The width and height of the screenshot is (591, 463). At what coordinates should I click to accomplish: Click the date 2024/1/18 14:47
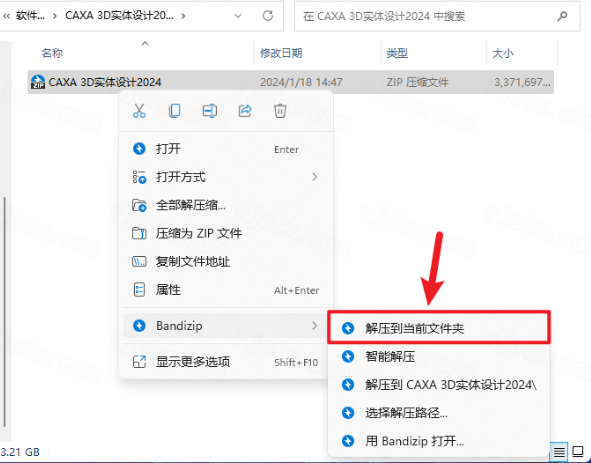point(301,82)
